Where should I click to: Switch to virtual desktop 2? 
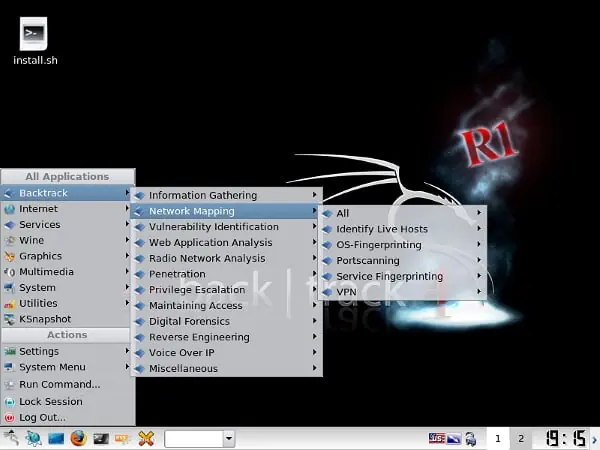(521, 439)
